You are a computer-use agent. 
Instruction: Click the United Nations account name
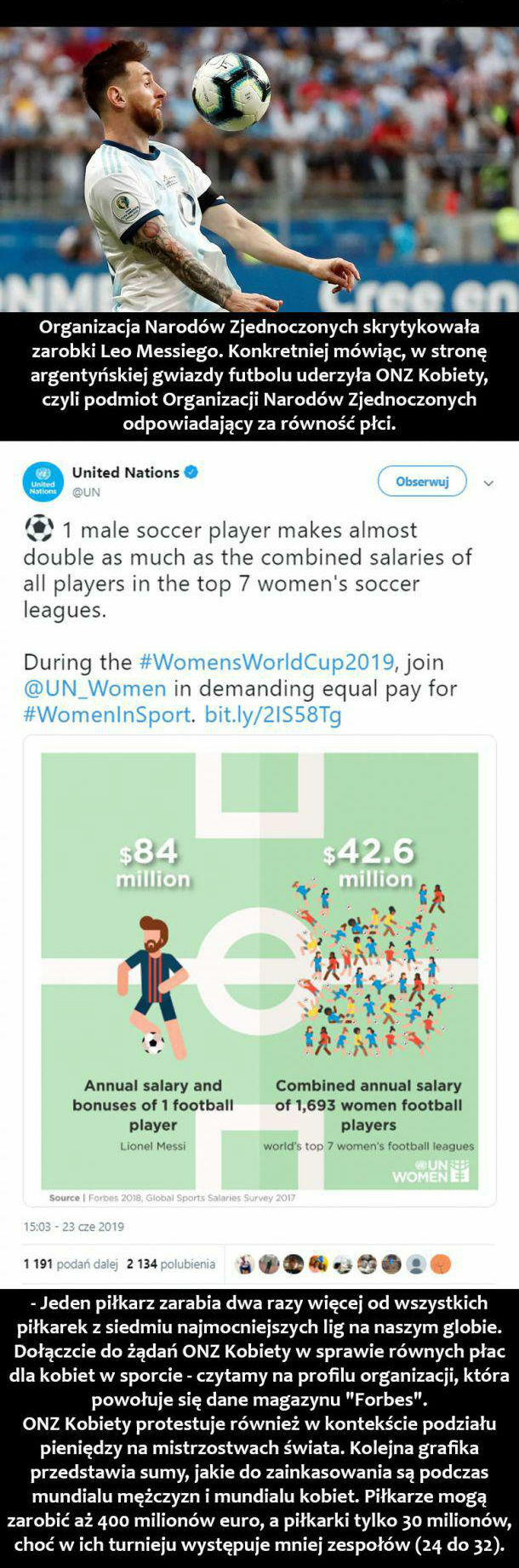[x=125, y=472]
